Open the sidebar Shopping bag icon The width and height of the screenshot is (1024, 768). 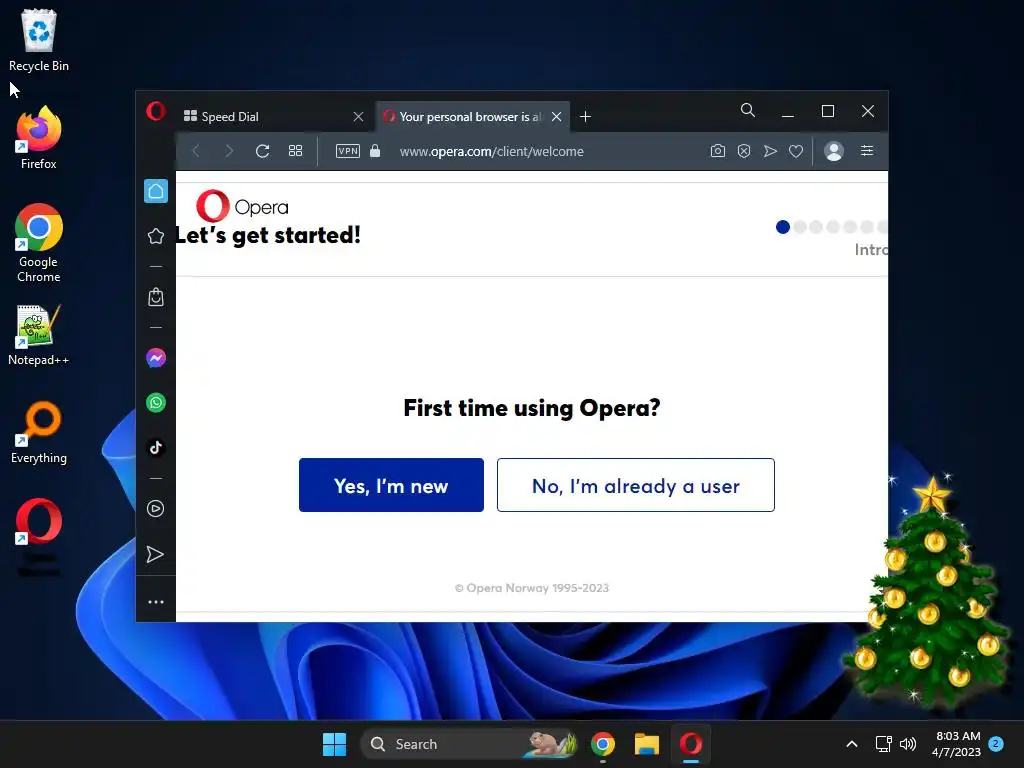155,297
